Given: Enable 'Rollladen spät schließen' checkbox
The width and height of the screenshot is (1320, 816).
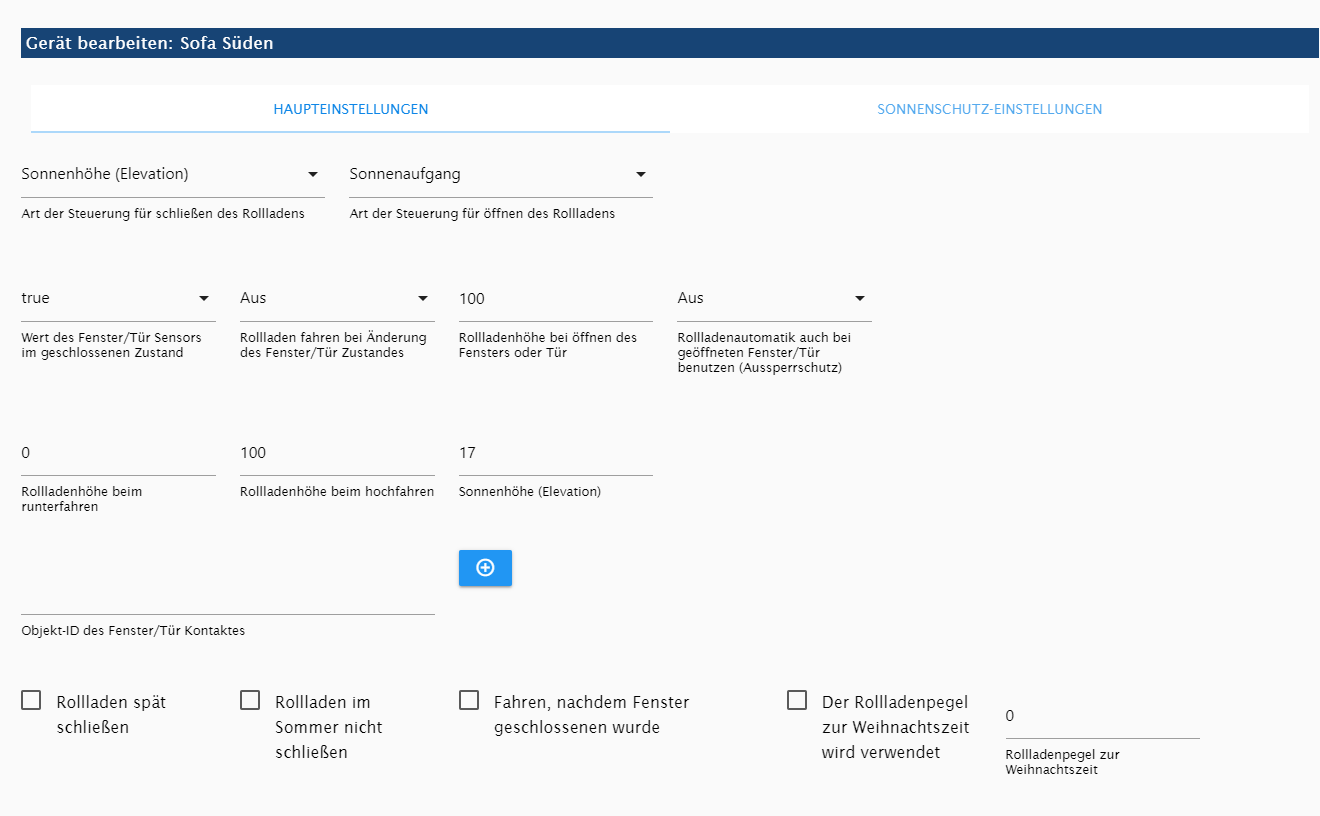Looking at the screenshot, I should point(31,701).
